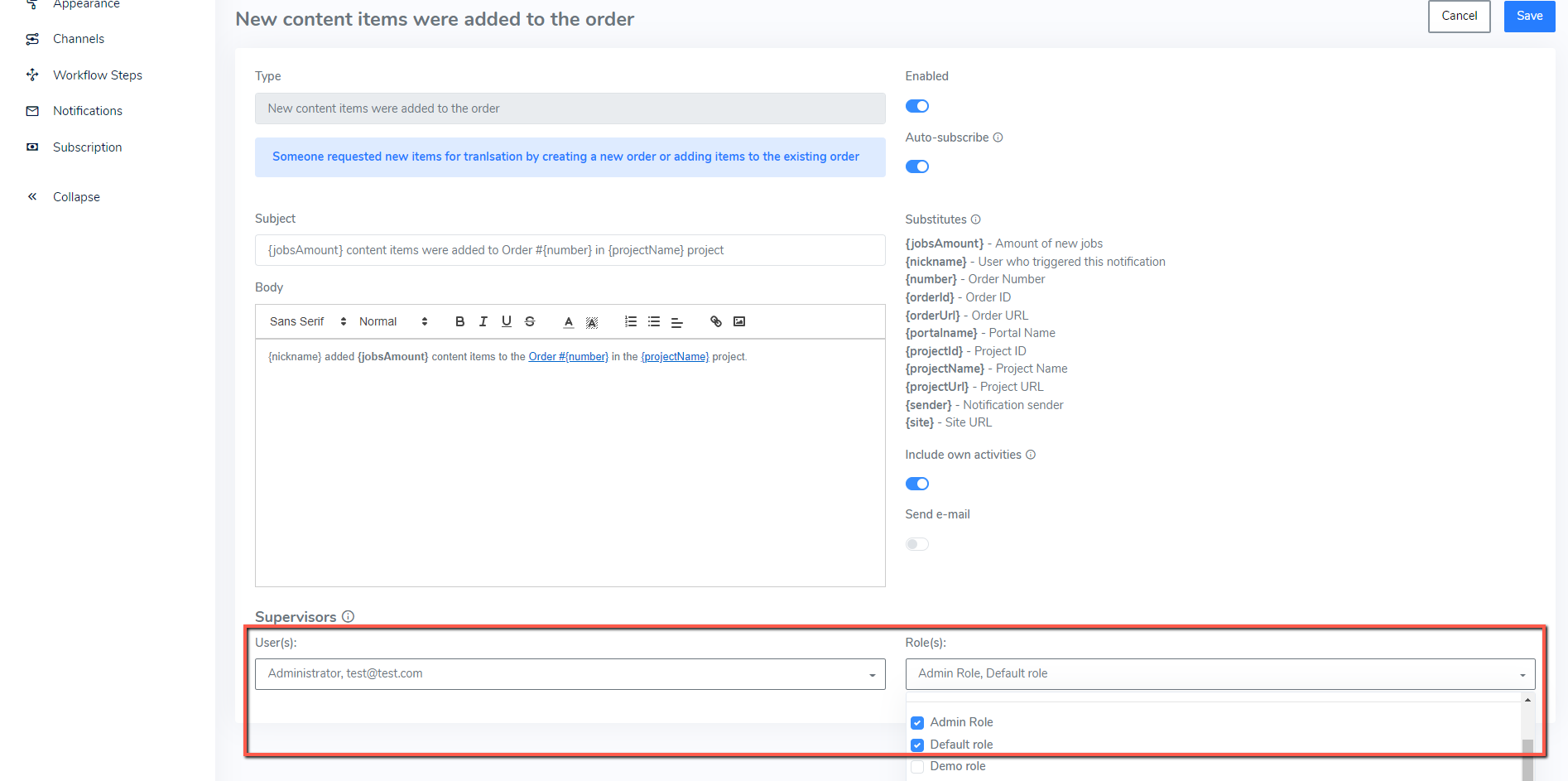1568x781 pixels.
Task: Click the blue description banner text
Action: [x=565, y=157]
